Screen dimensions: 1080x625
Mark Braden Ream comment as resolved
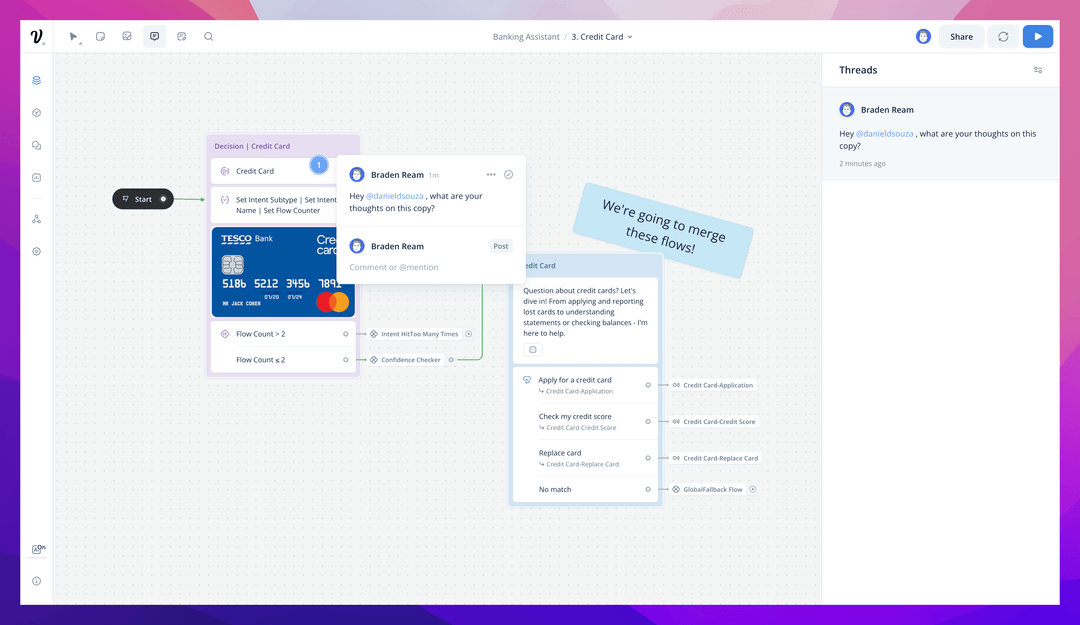(x=508, y=174)
